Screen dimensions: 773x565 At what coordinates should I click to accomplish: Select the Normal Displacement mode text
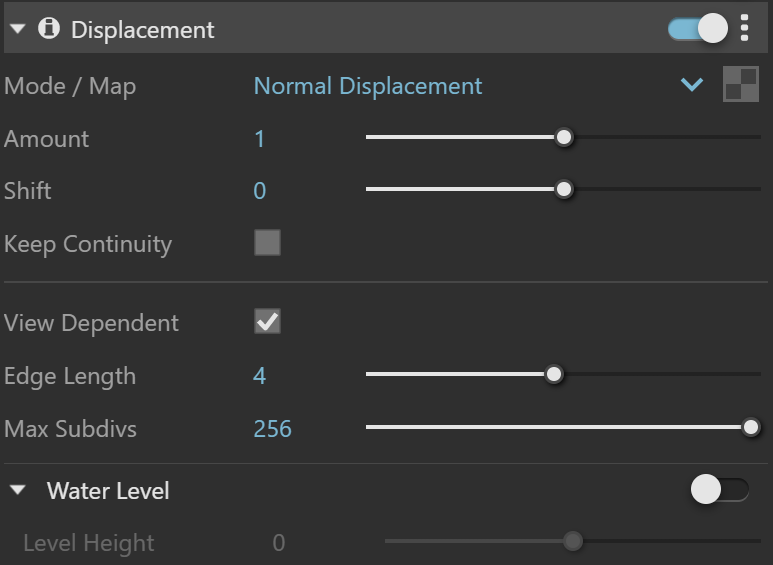tap(368, 86)
